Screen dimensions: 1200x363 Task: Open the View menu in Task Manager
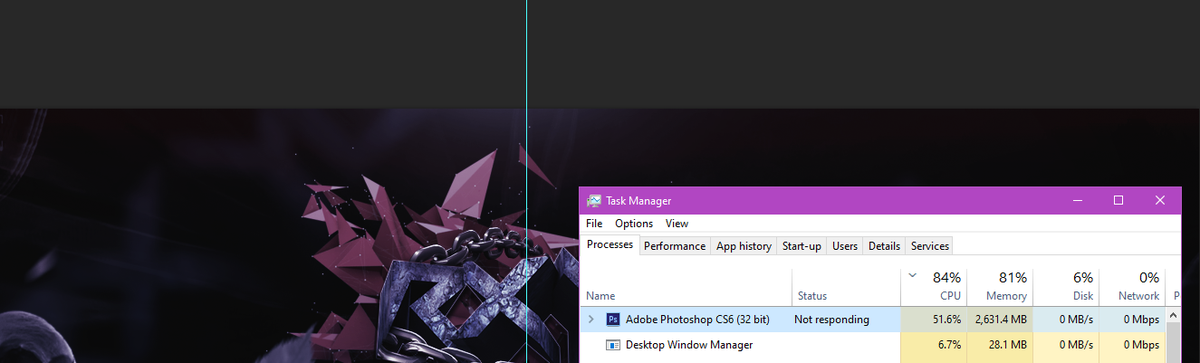677,224
